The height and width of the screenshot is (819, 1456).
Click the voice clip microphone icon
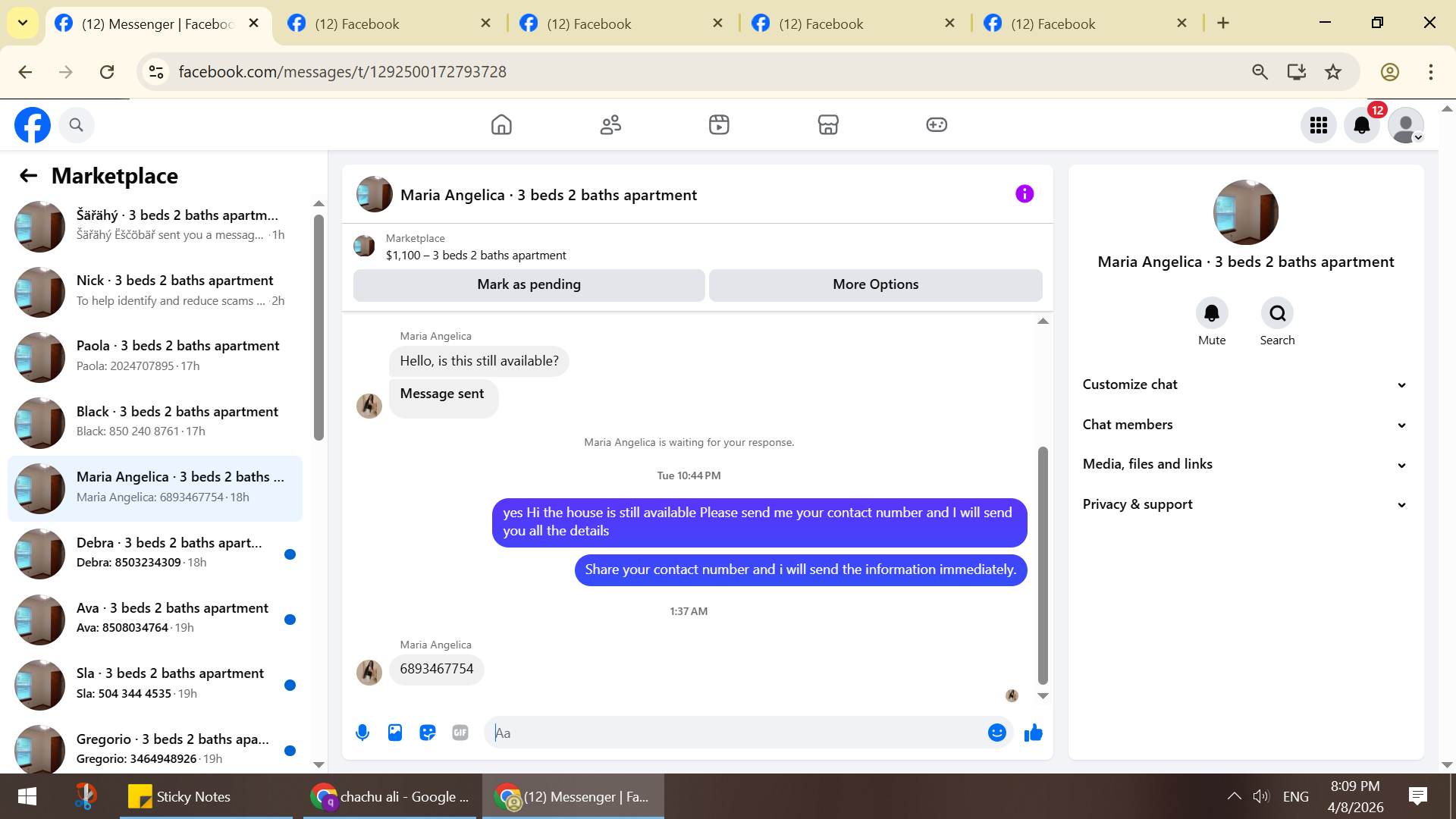pyautogui.click(x=362, y=733)
